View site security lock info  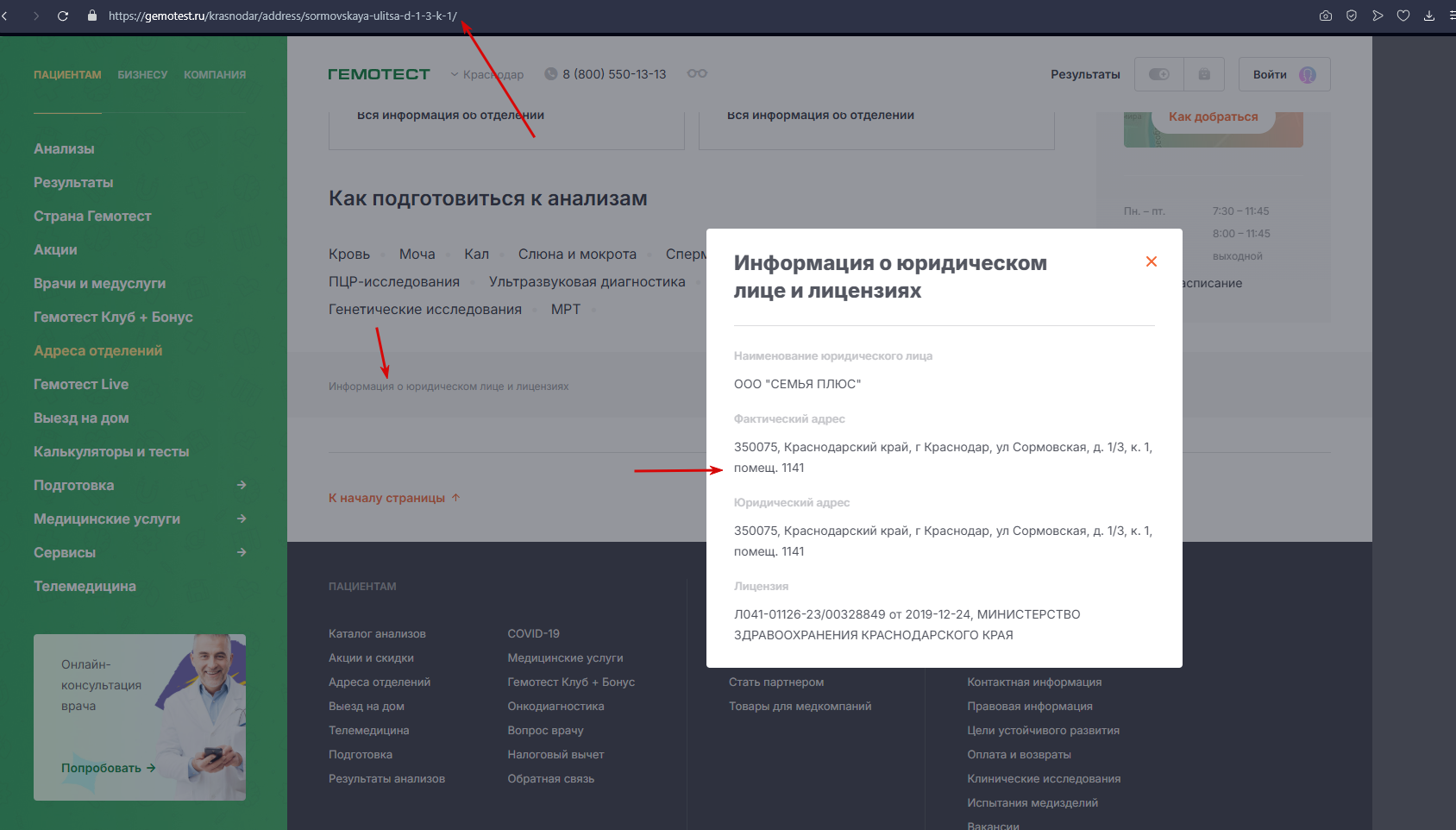(92, 16)
